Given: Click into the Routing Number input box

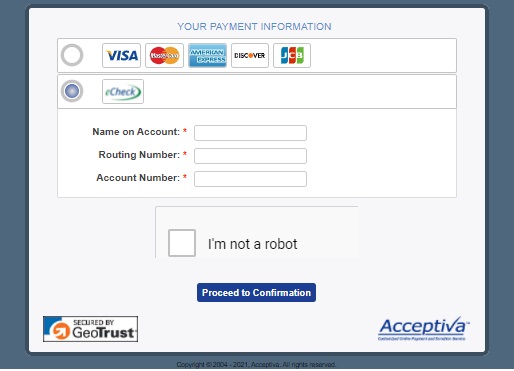Looking at the screenshot, I should (250, 156).
